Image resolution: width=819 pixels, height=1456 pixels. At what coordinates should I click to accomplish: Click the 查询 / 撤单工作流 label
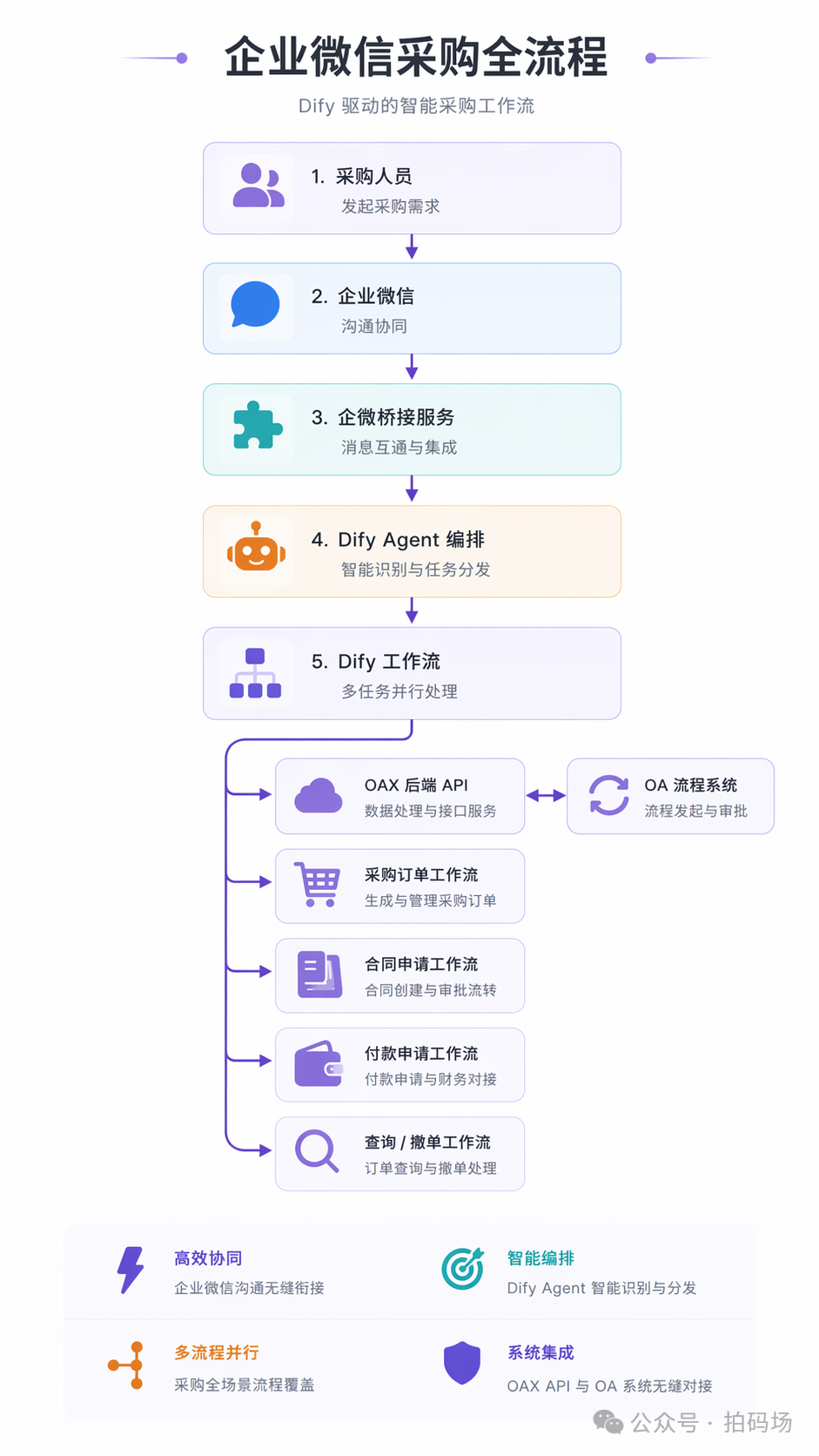[x=427, y=1142]
